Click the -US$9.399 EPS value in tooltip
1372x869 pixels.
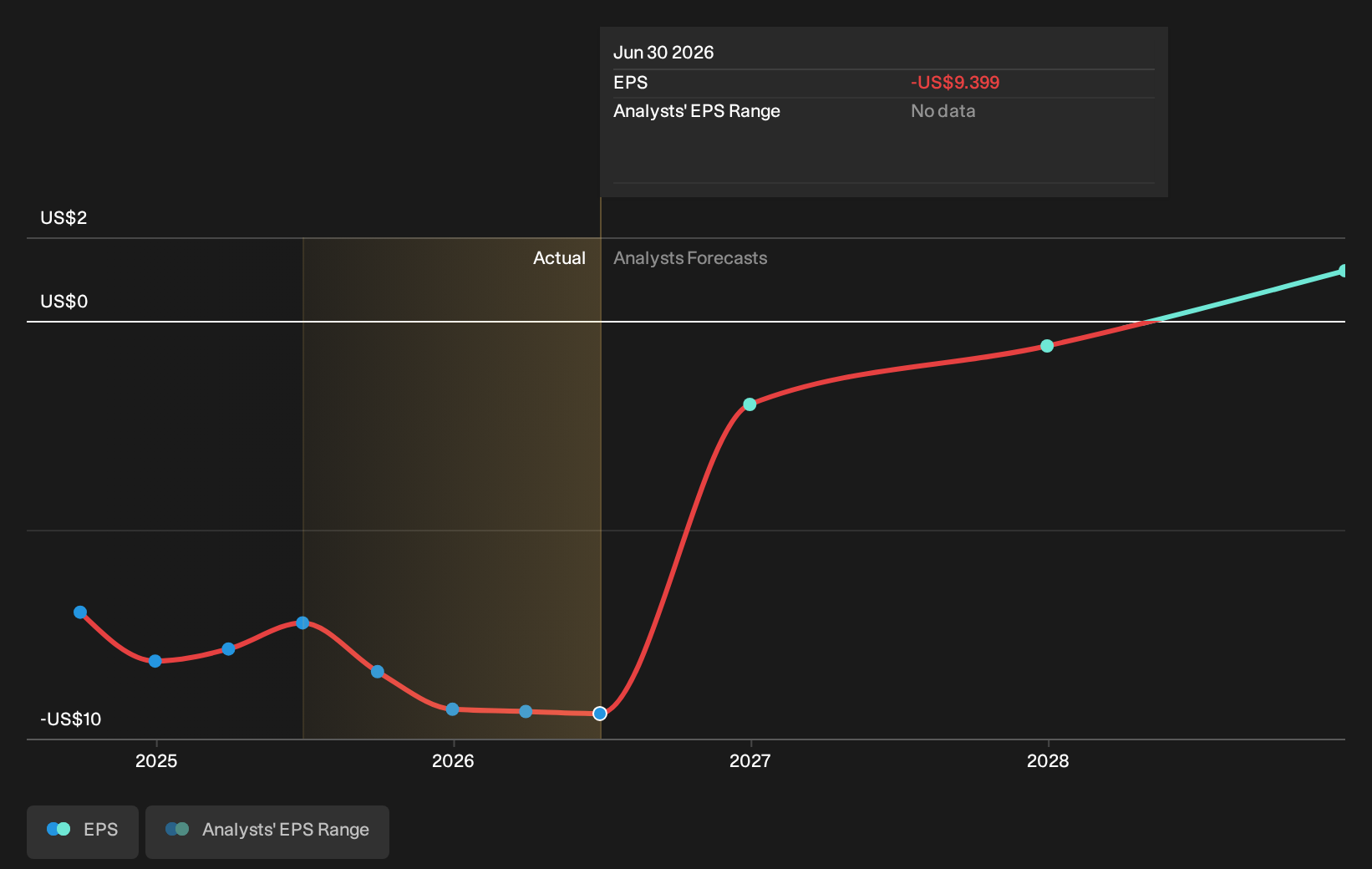point(955,83)
